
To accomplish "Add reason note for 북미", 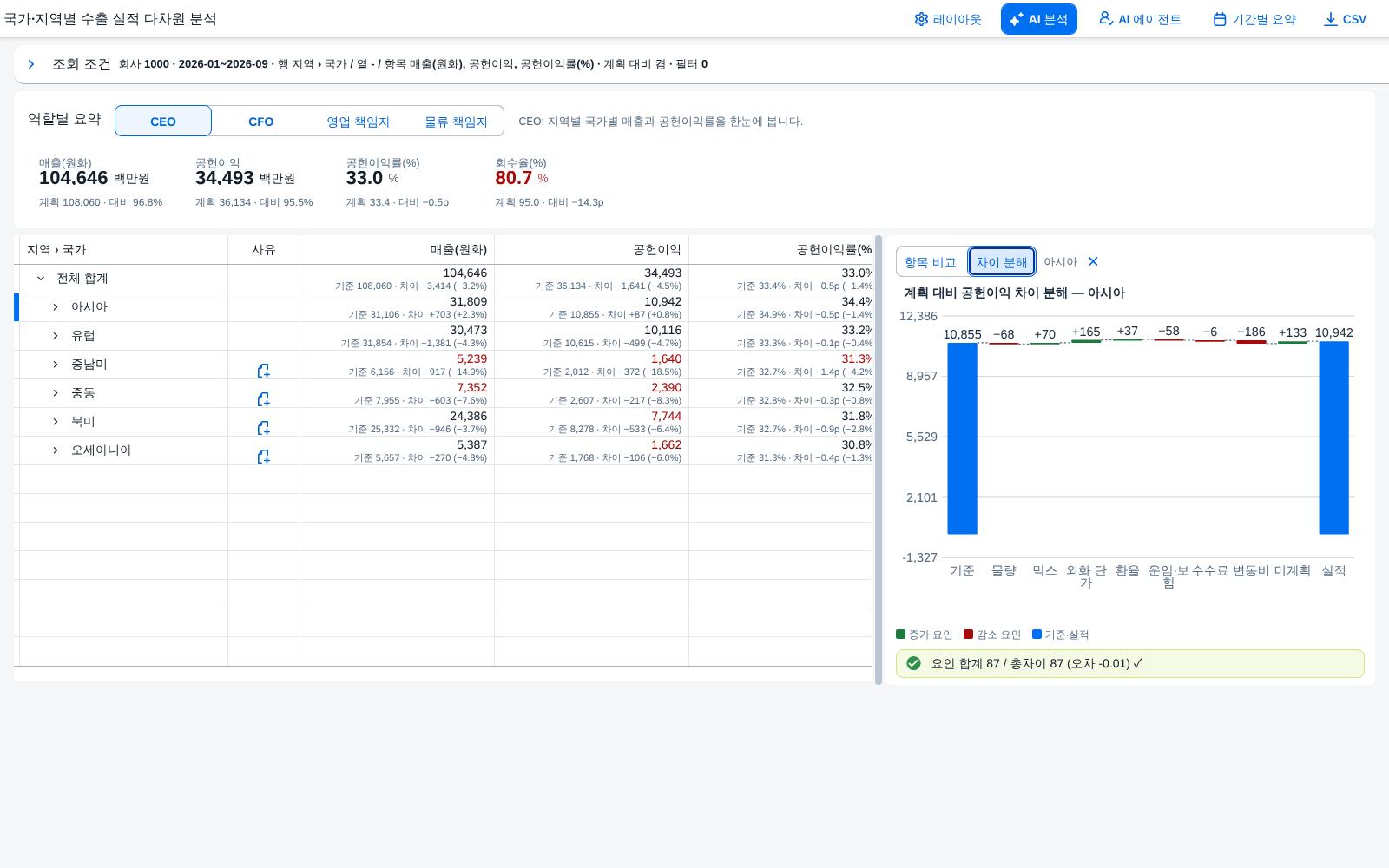I will click(263, 428).
